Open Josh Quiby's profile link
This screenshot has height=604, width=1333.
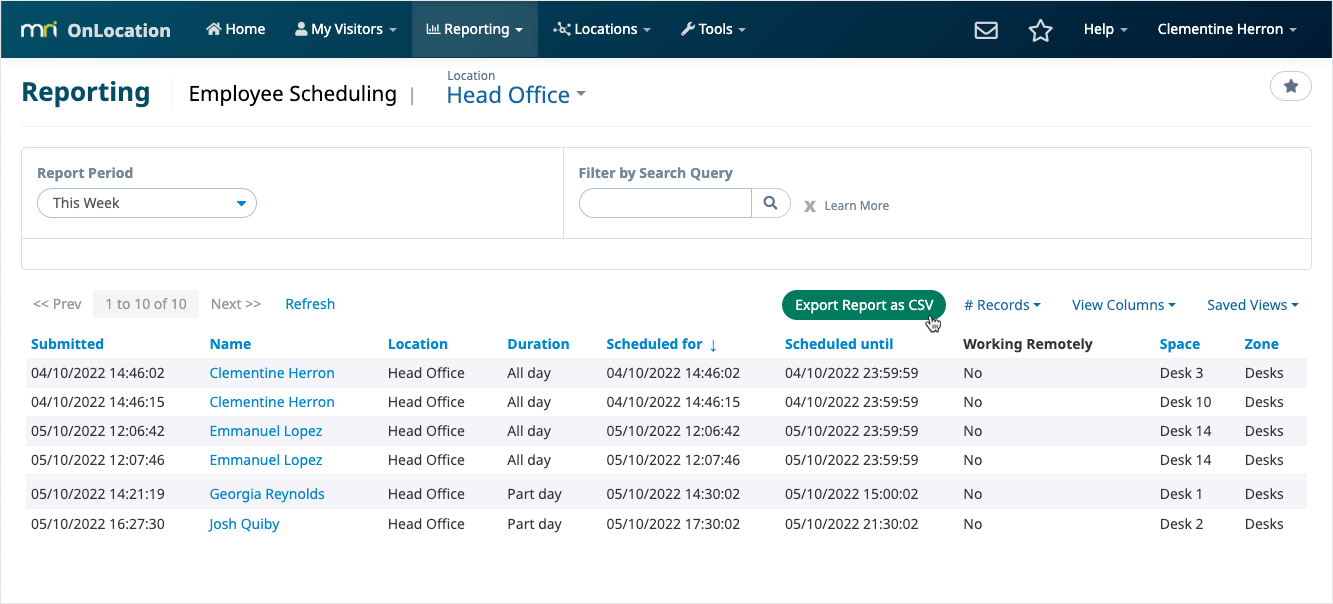pyautogui.click(x=243, y=523)
